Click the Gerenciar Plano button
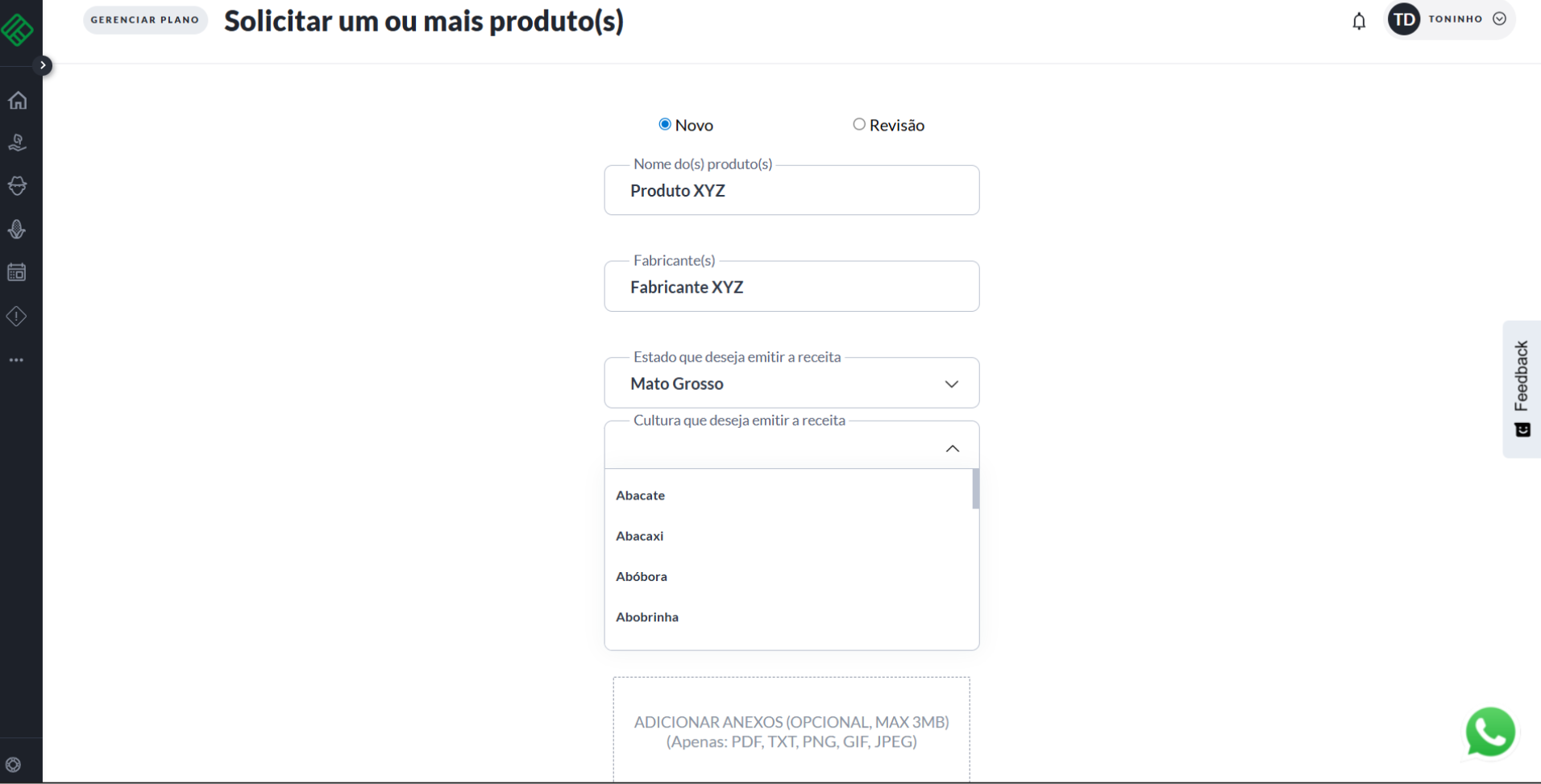The width and height of the screenshot is (1541, 784). [145, 20]
